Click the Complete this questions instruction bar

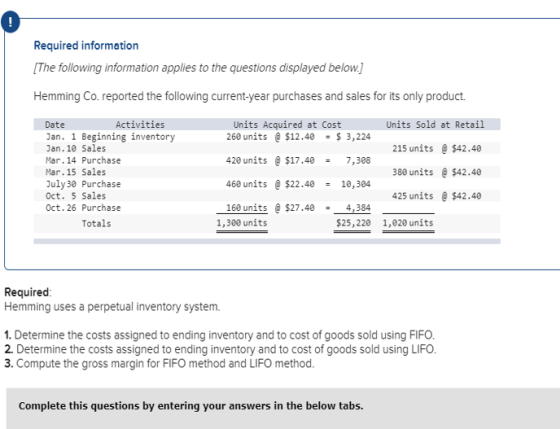tap(283, 408)
